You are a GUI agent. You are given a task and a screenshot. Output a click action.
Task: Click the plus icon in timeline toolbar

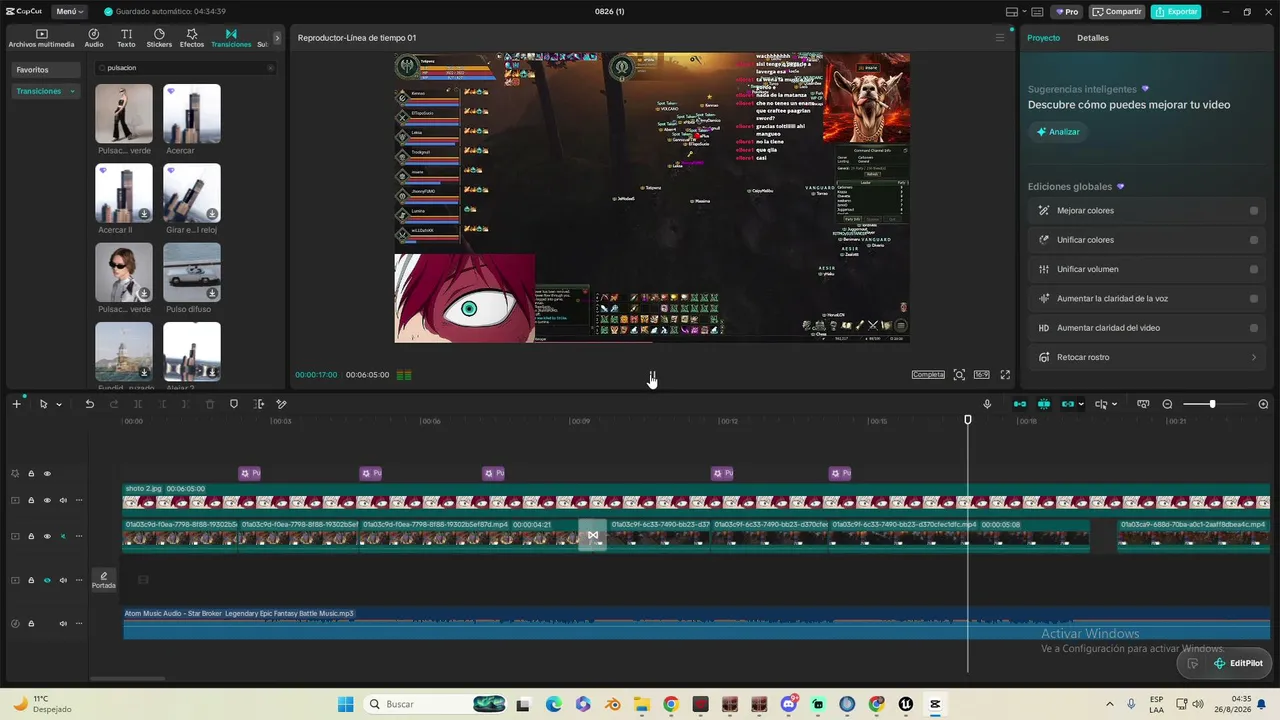tap(16, 404)
